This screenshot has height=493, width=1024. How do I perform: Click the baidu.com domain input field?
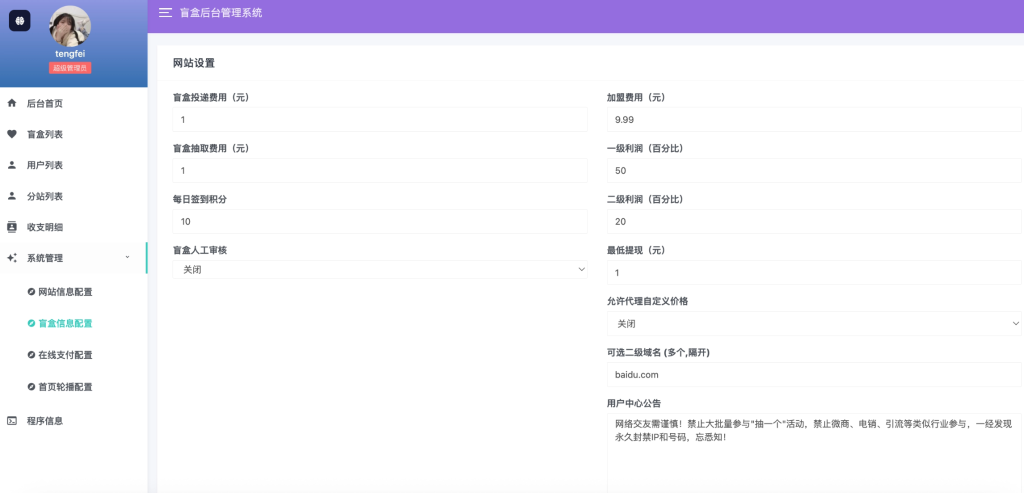[x=814, y=375]
